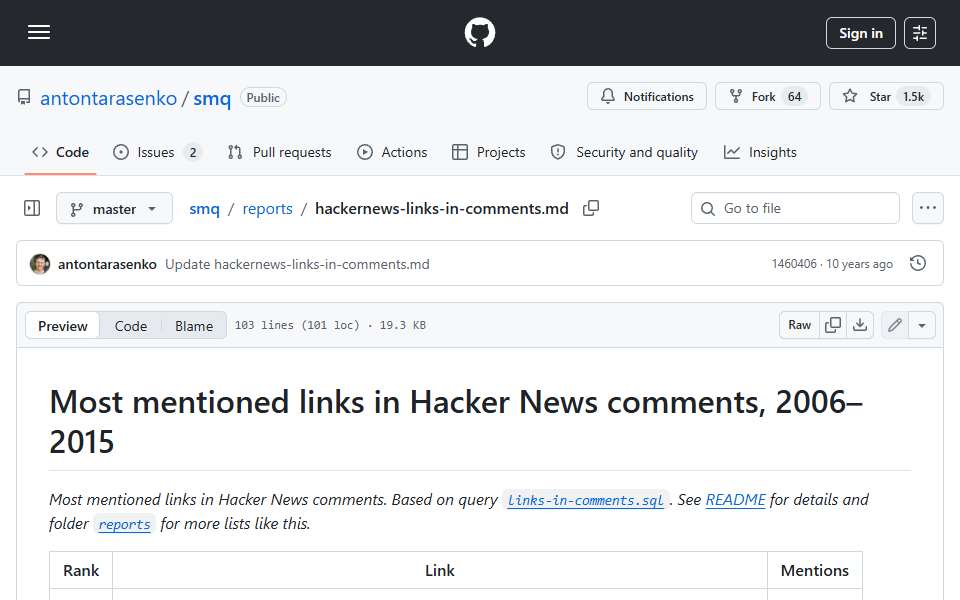Open the smq repository link in the title

click(212, 98)
